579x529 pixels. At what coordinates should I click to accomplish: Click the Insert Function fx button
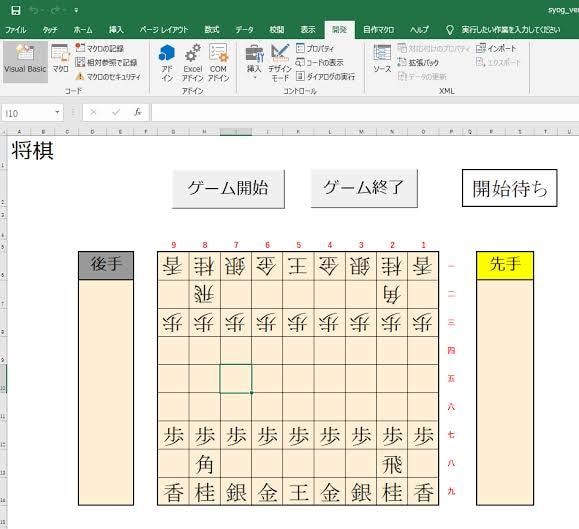(138, 112)
